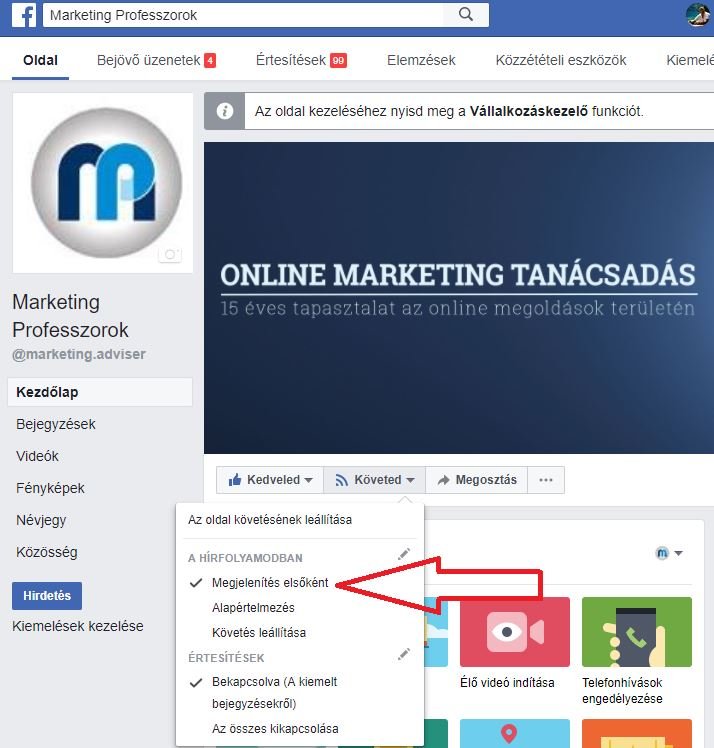Click the Megosztás button
The height and width of the screenshot is (748, 714).
[x=476, y=480]
